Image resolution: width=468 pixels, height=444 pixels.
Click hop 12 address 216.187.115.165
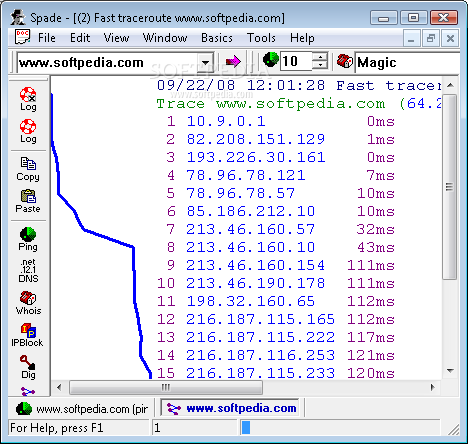tap(261, 319)
